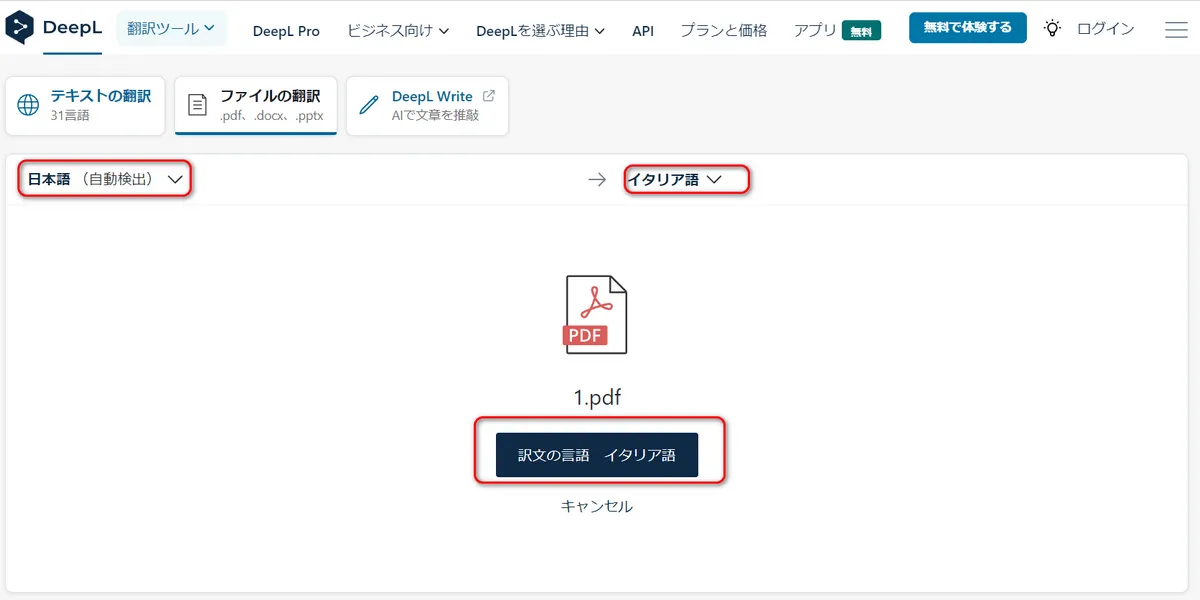Screen dimensions: 1200x600
Task: Open the DeepL Write tab
Action: click(427, 105)
